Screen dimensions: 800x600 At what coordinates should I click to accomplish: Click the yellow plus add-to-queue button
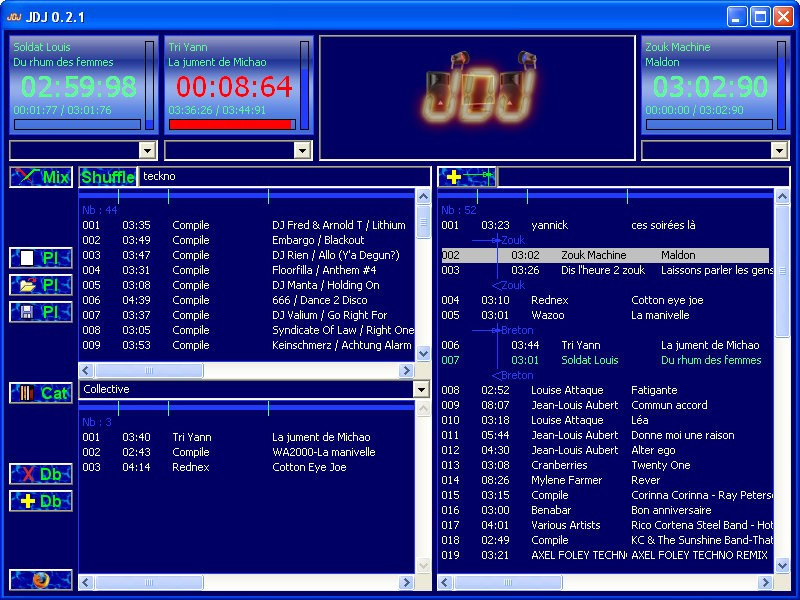[467, 177]
